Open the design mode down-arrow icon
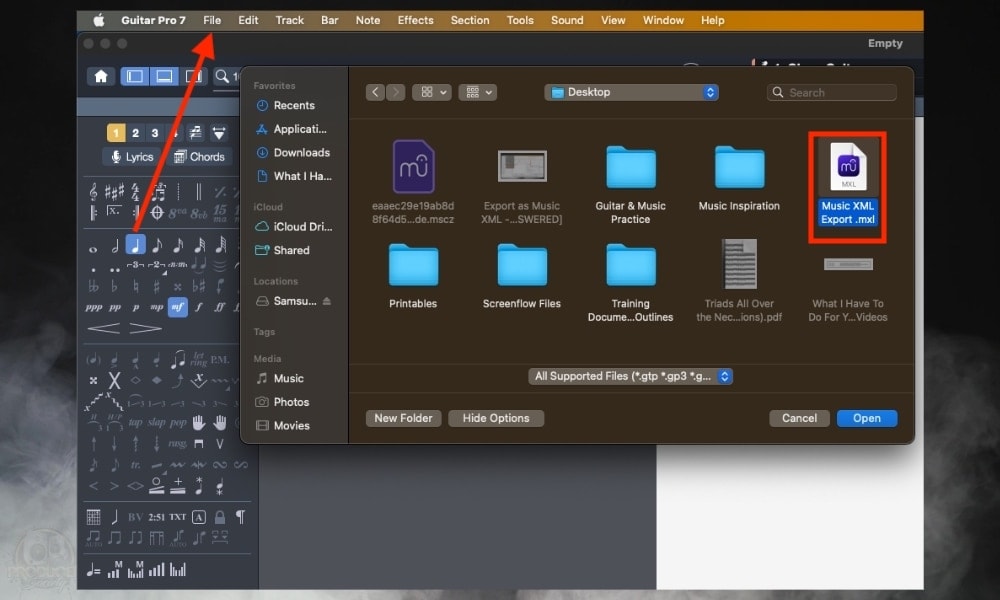 click(x=219, y=133)
